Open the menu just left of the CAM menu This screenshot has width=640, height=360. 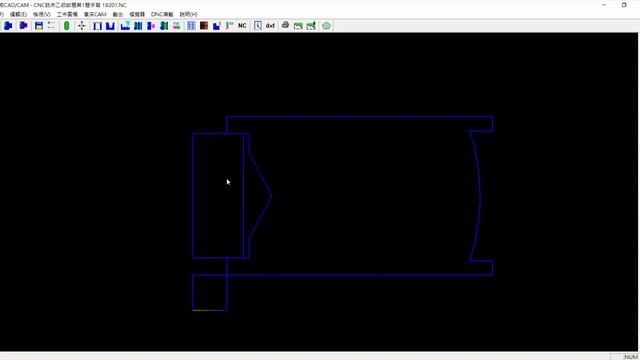(x=67, y=14)
